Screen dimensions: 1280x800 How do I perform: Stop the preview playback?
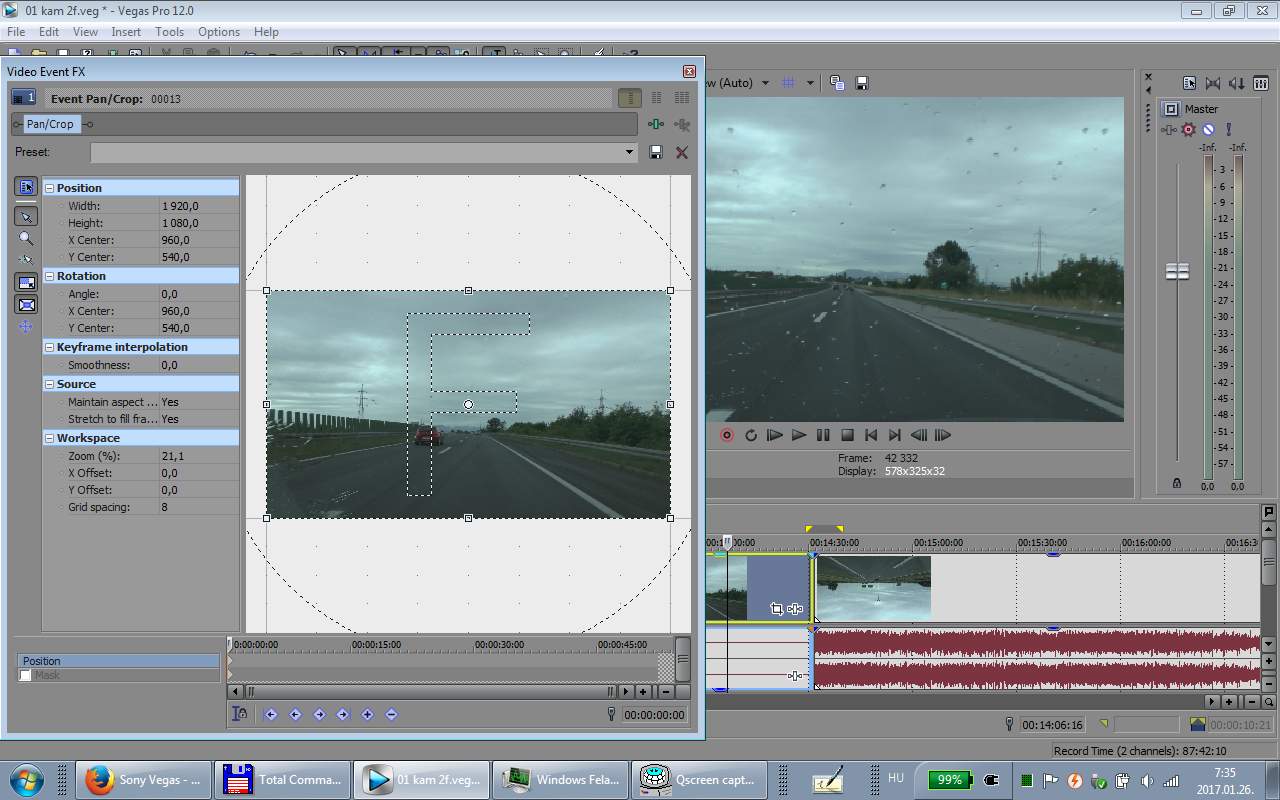(x=847, y=435)
